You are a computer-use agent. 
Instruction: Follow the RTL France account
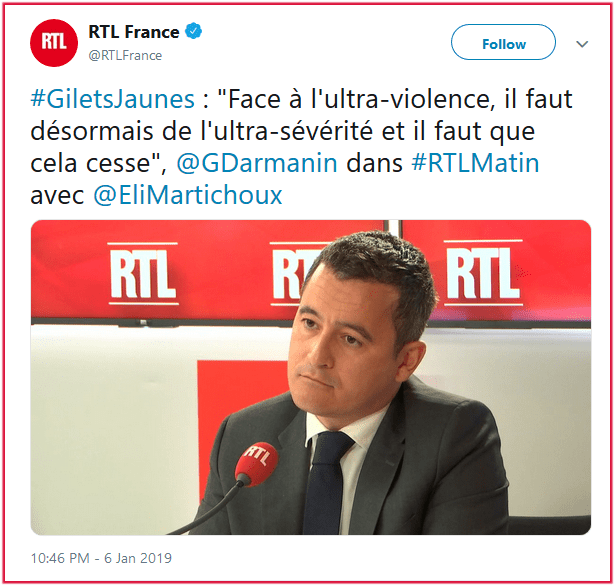click(x=503, y=42)
